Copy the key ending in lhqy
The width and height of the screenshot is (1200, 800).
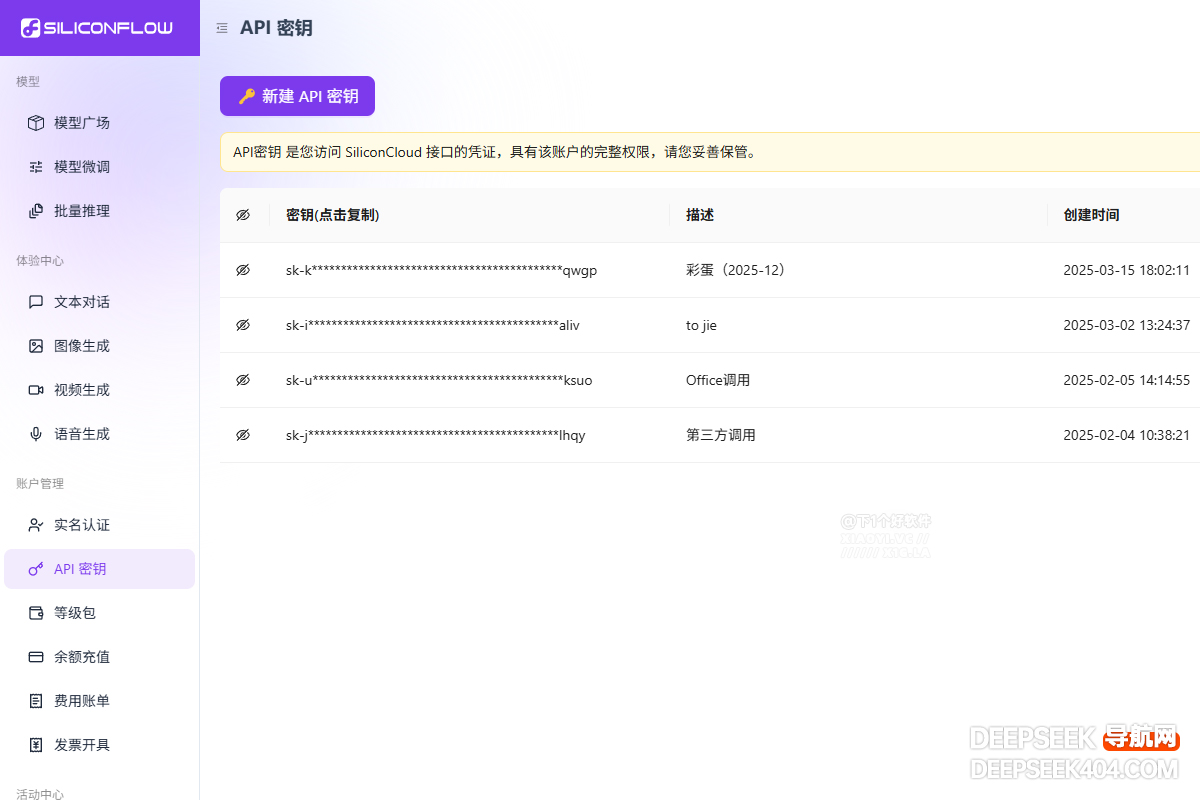tap(435, 435)
